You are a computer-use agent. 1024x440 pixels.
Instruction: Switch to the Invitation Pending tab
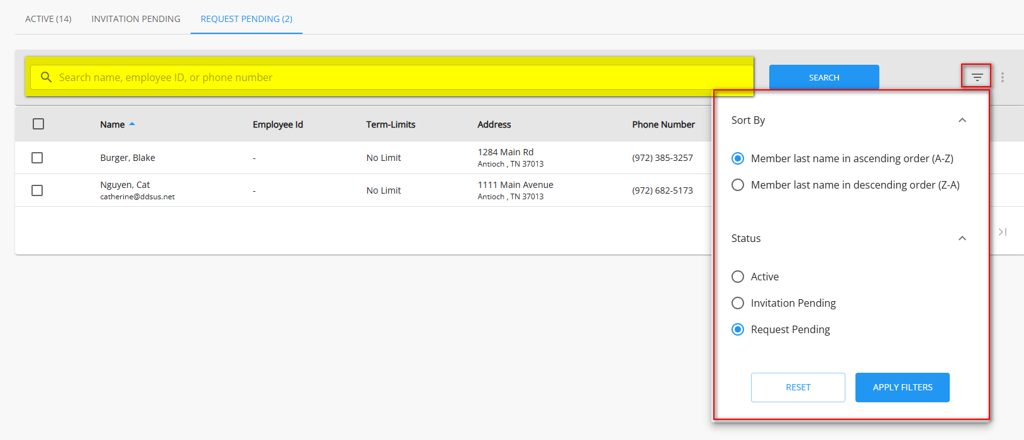(136, 19)
